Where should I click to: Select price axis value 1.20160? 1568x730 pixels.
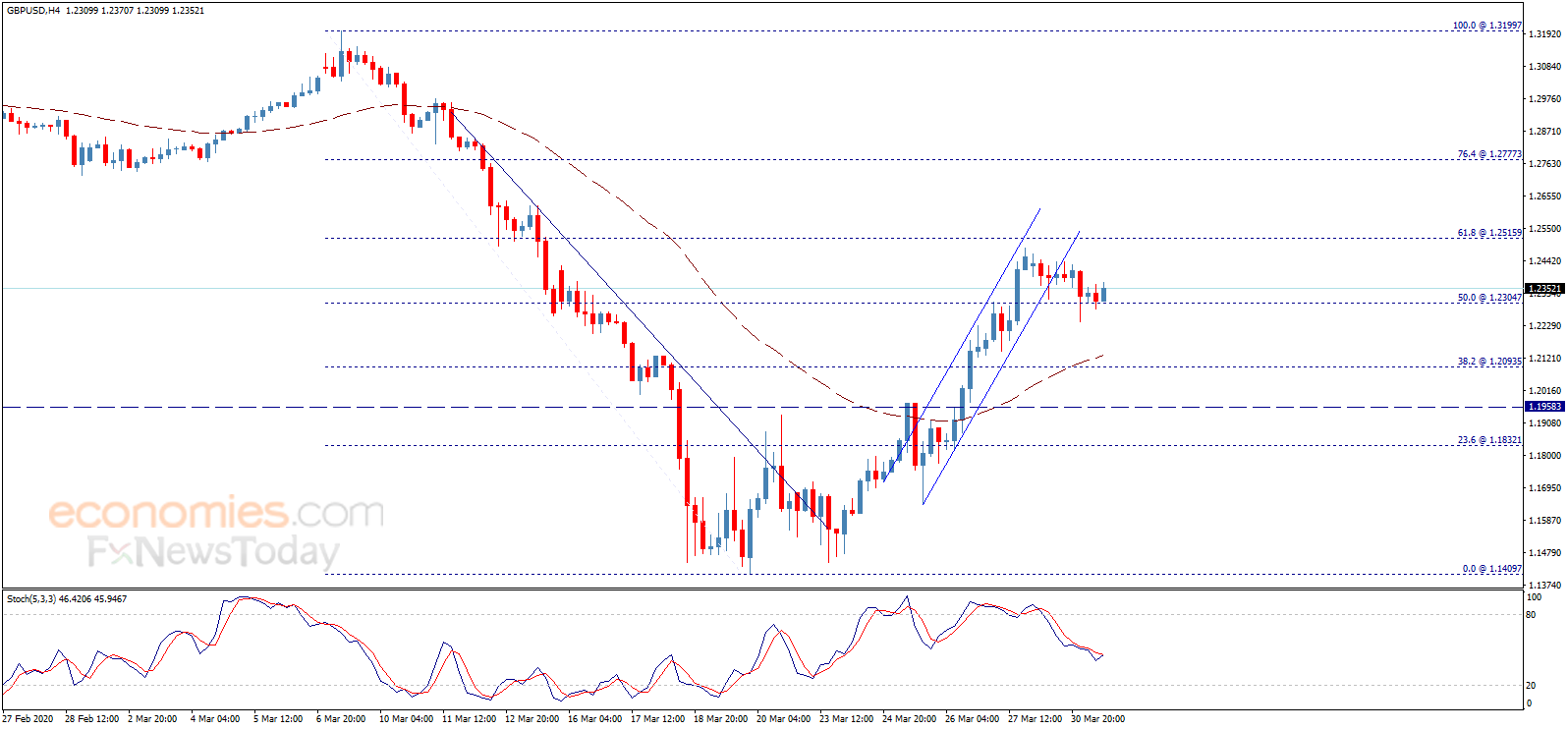pos(1544,391)
